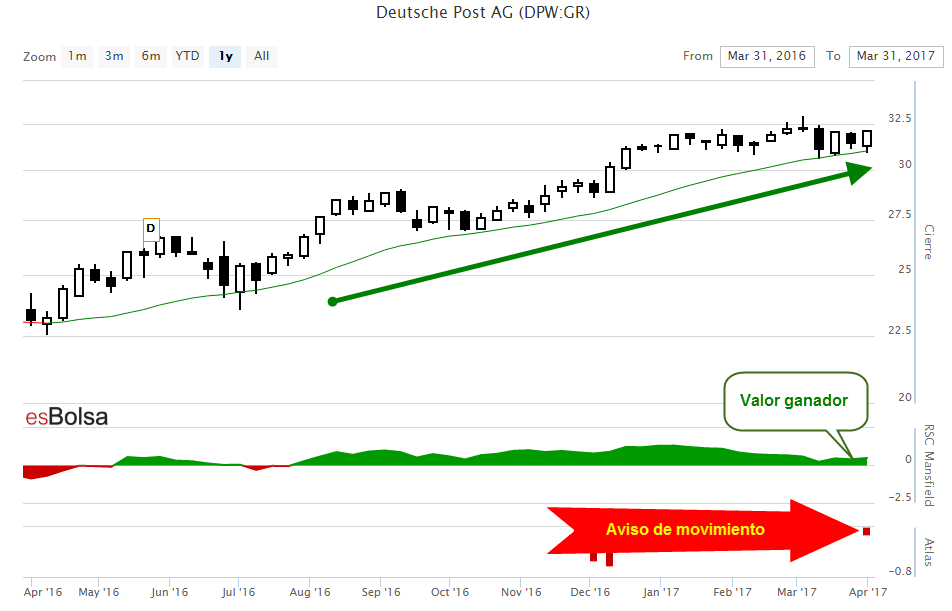Select the 3m zoom range
Viewport: 952px width, 611px height.
coord(114,56)
